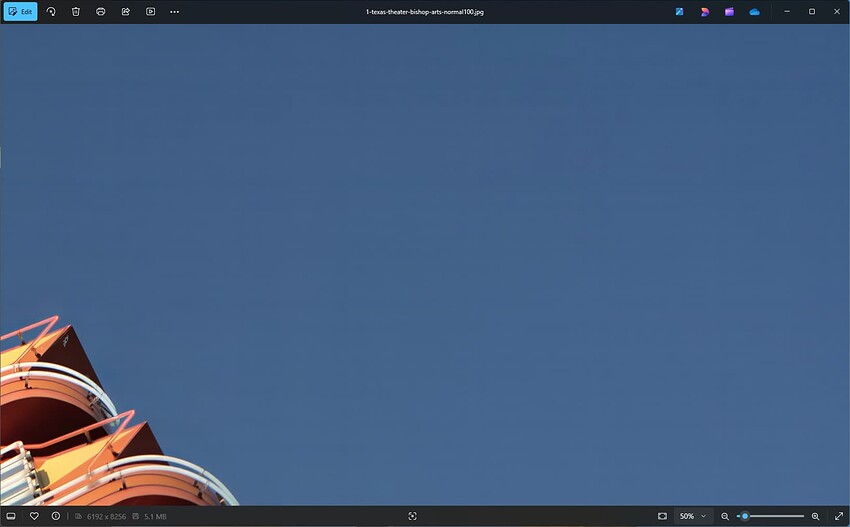Expand the 50% zoom level dropdown
The height and width of the screenshot is (527, 850).
[x=692, y=516]
